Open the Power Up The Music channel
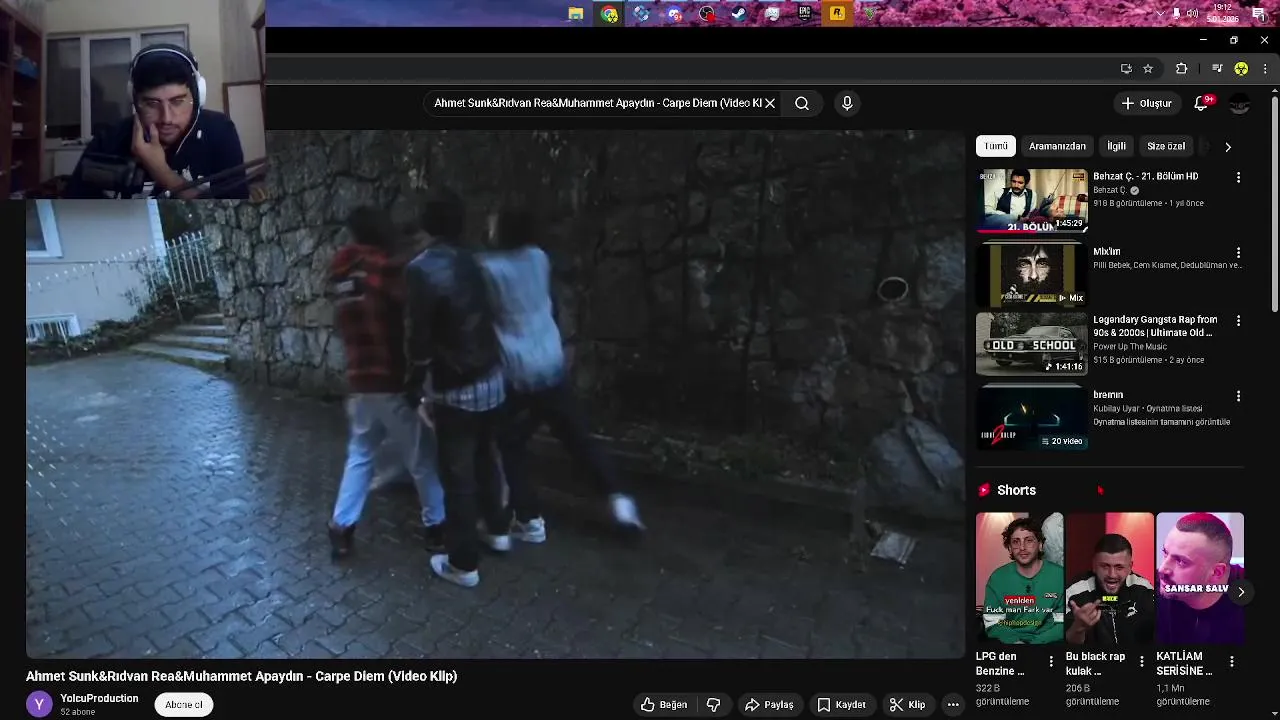Viewport: 1280px width, 720px height. pos(1130,347)
